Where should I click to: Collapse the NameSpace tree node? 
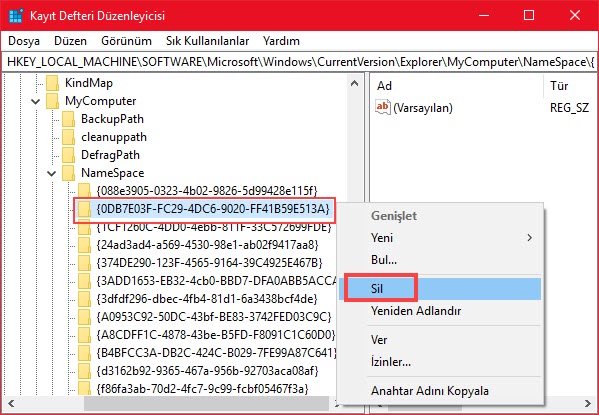[51, 173]
